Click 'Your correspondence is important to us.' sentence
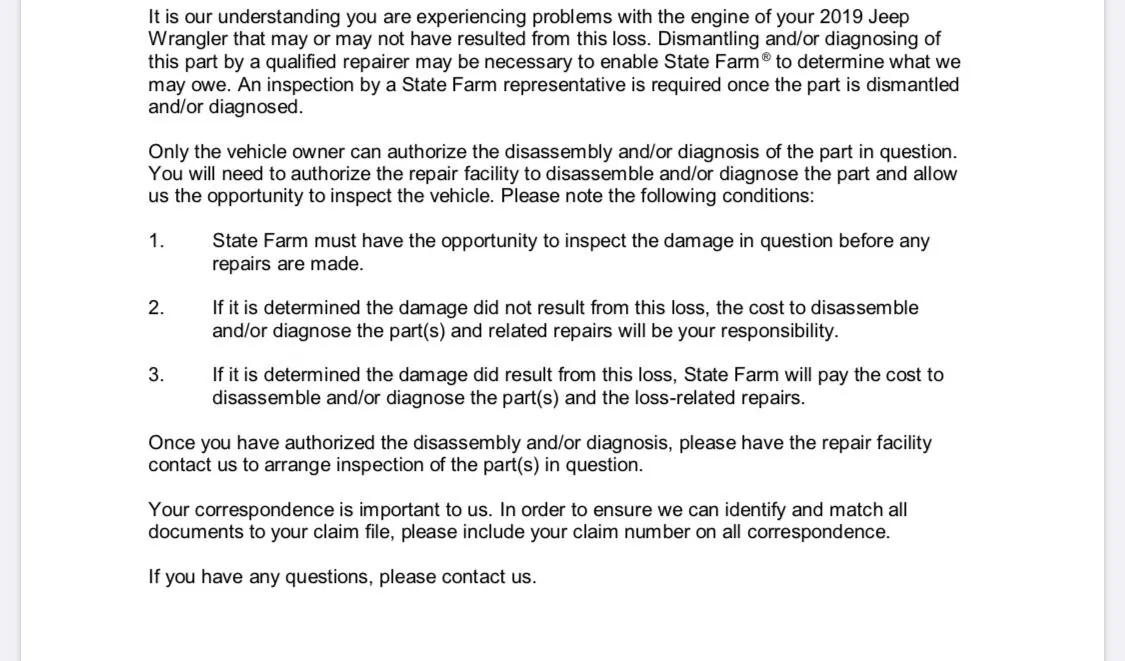The width and height of the screenshot is (1125, 661). [x=320, y=510]
